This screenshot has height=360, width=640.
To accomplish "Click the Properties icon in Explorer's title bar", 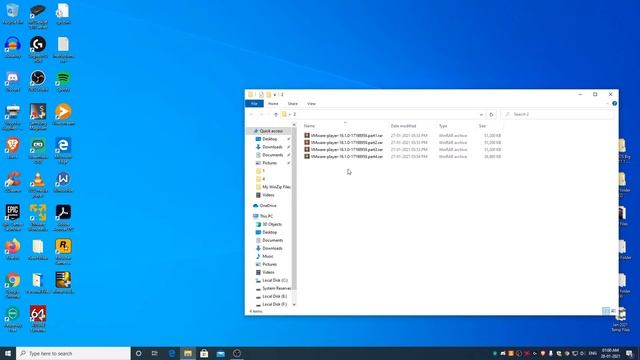I will [261, 95].
